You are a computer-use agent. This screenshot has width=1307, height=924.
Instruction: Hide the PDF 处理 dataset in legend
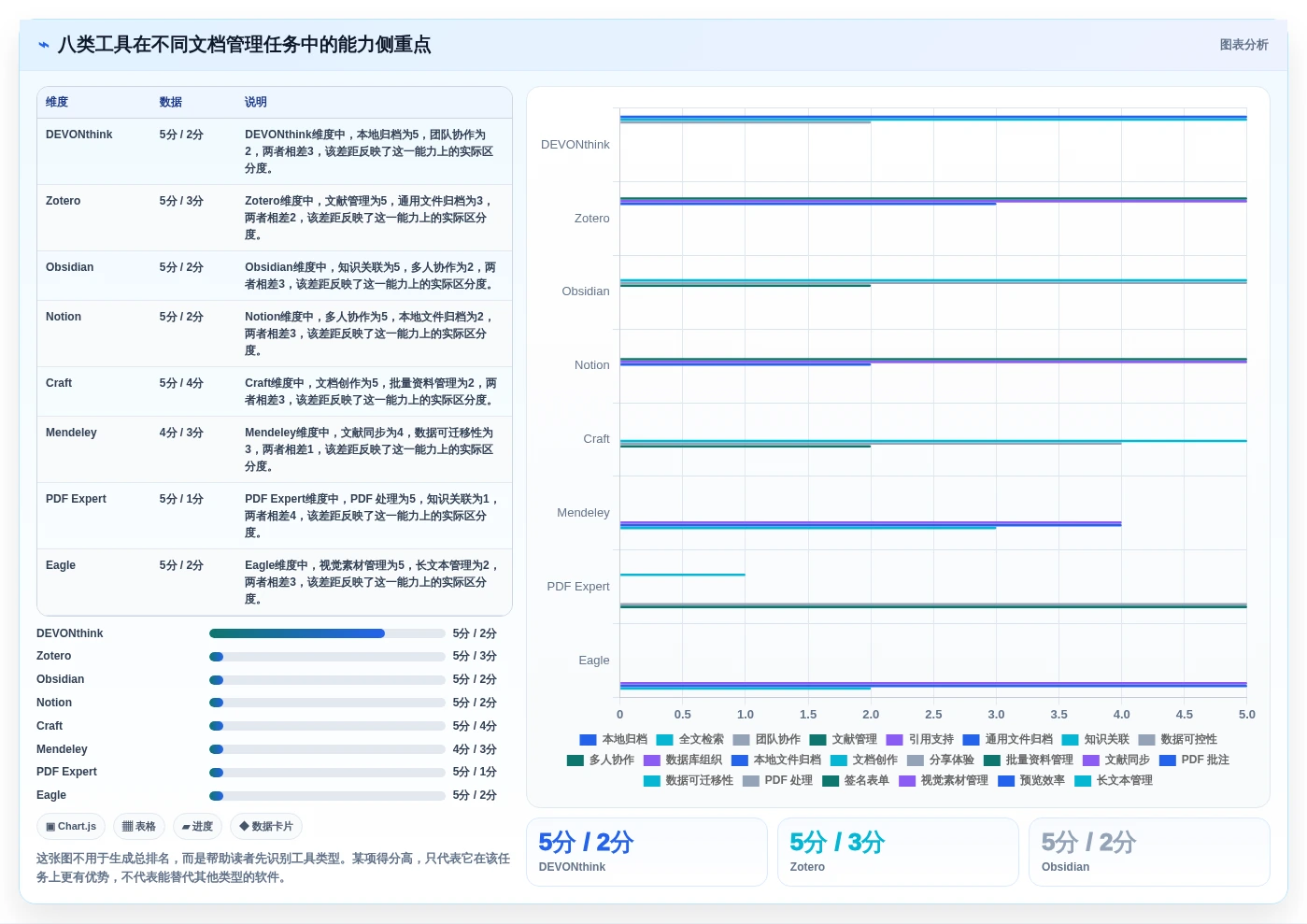click(777, 781)
